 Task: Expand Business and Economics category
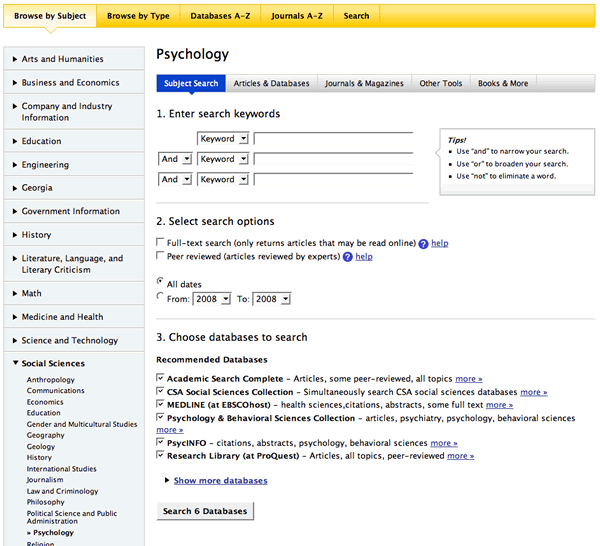click(74, 83)
